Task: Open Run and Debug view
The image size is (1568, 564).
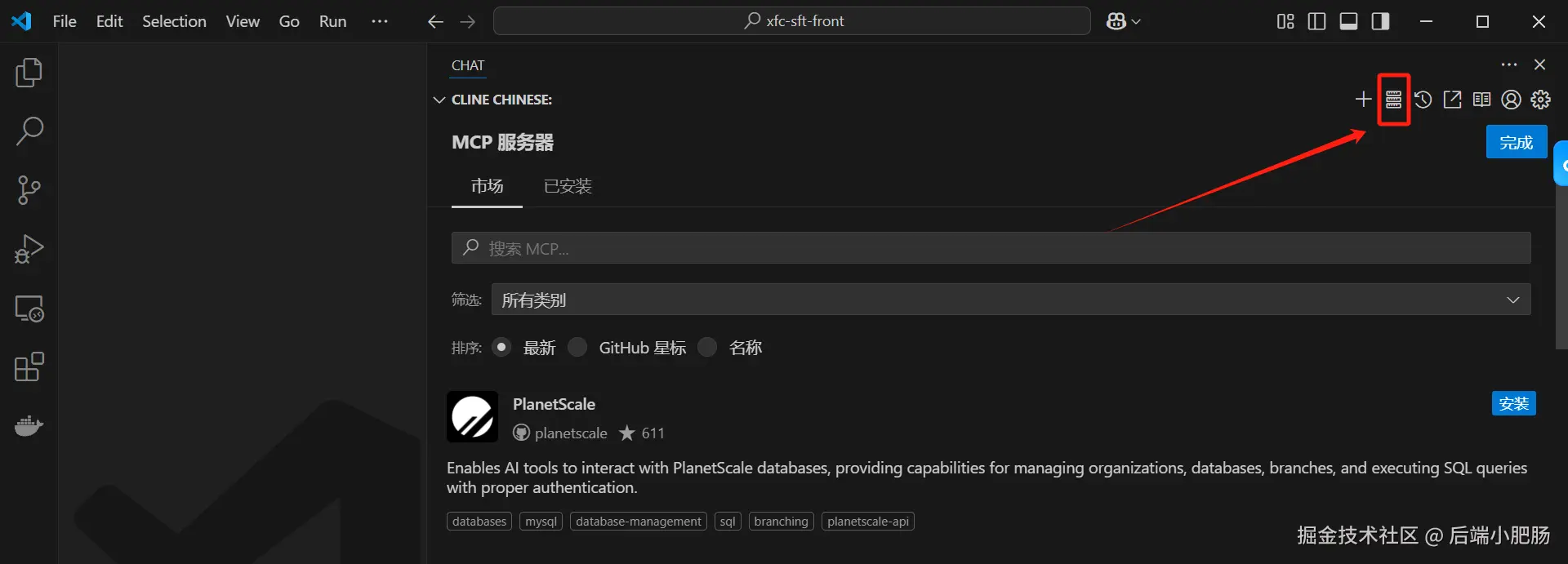Action: [x=29, y=249]
